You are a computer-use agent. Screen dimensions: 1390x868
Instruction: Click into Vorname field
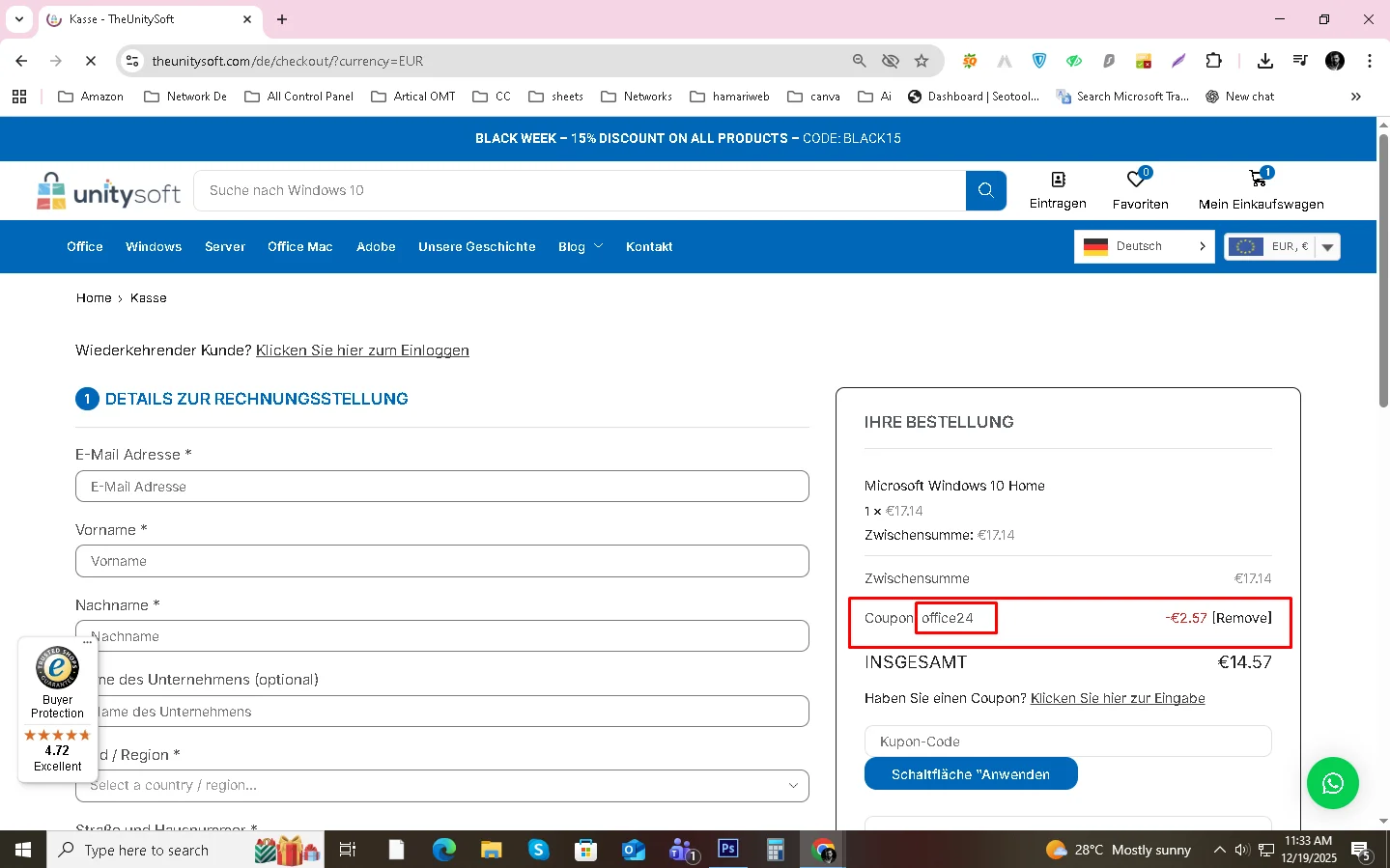pyautogui.click(x=442, y=561)
